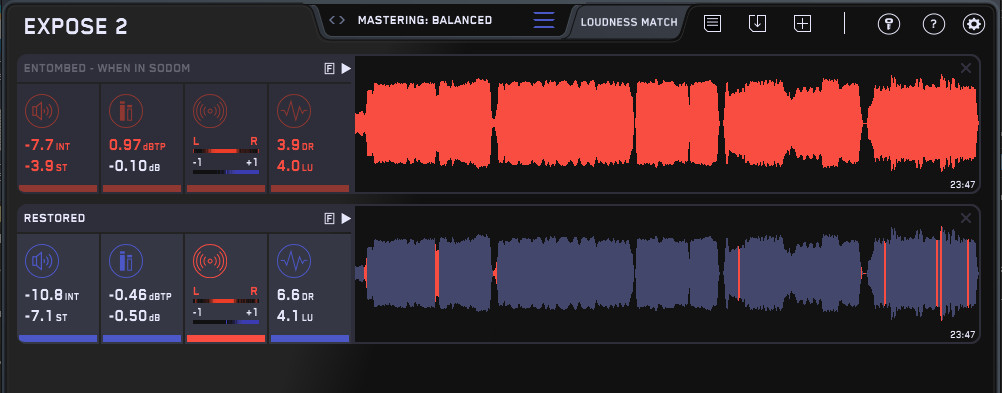Select the -0.46 dBTP true peak value

click(139, 296)
